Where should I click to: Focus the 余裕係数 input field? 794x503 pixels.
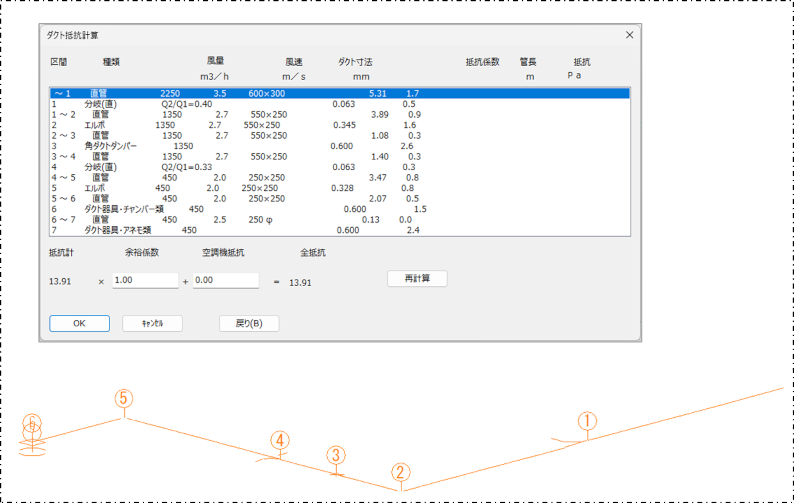[x=145, y=281]
